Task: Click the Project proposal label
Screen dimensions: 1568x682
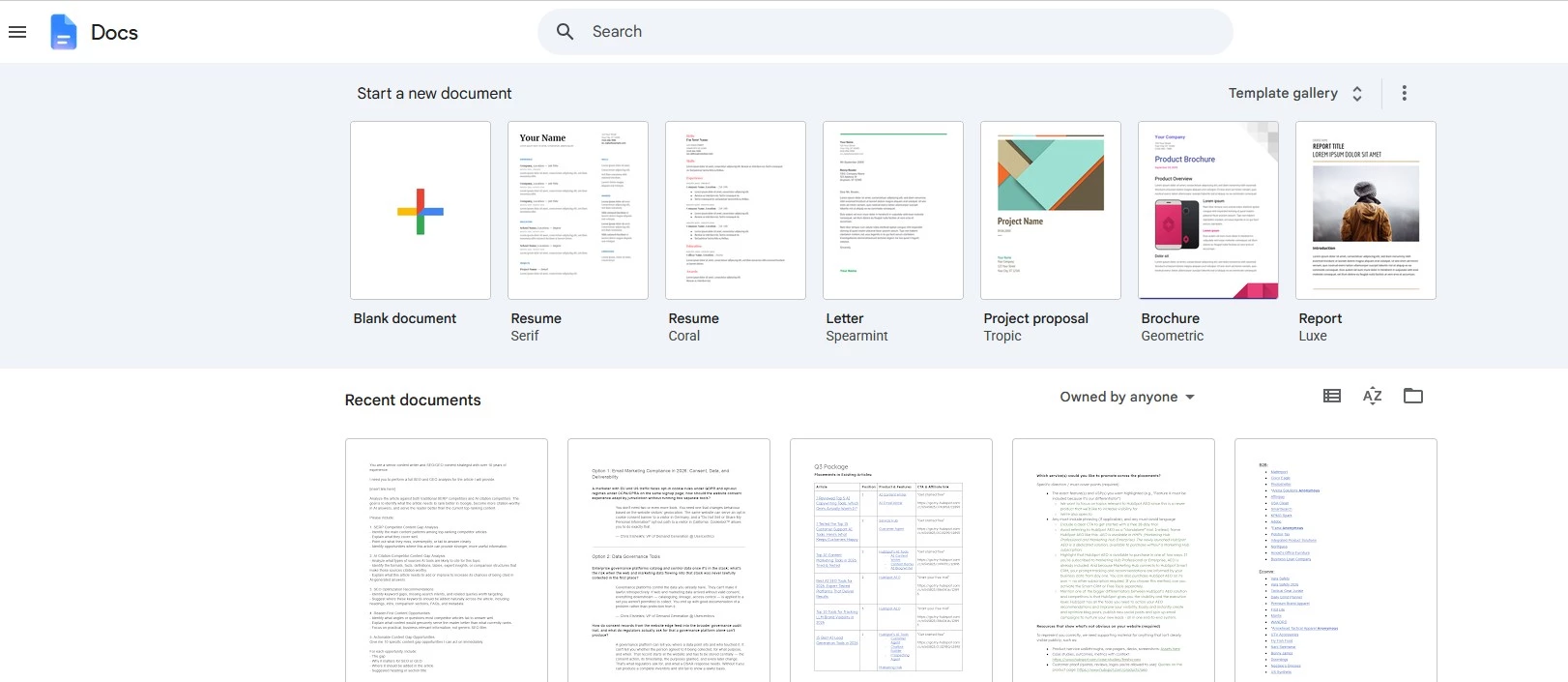Action: coord(1035,318)
